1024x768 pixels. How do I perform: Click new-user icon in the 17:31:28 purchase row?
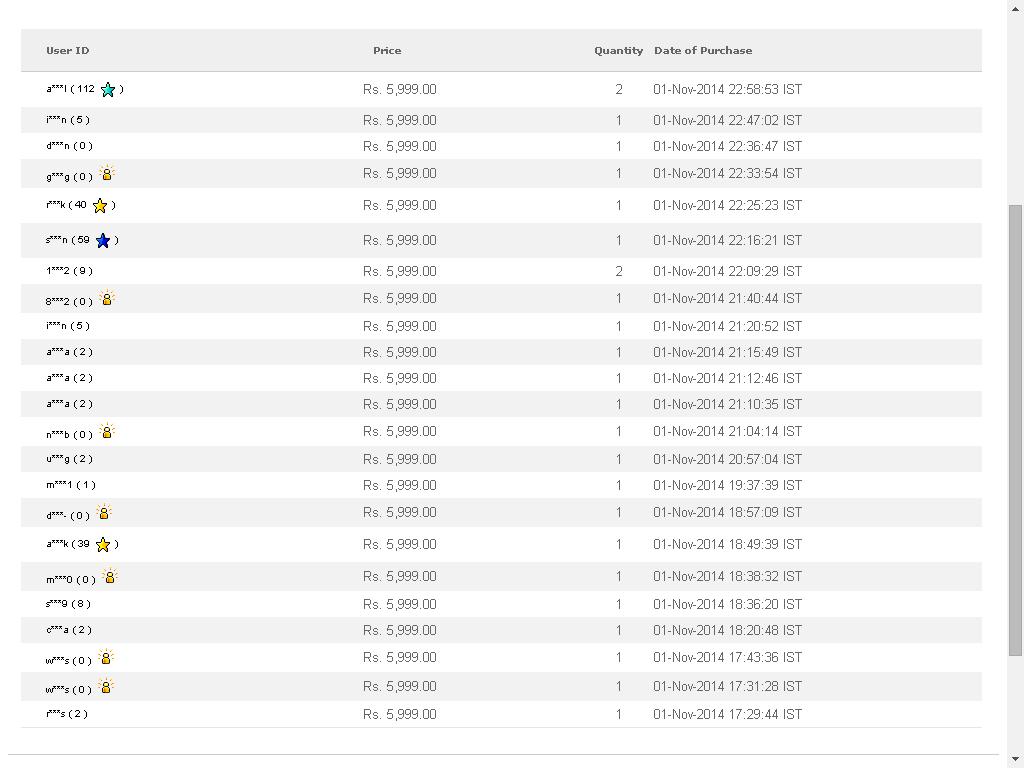(x=106, y=686)
